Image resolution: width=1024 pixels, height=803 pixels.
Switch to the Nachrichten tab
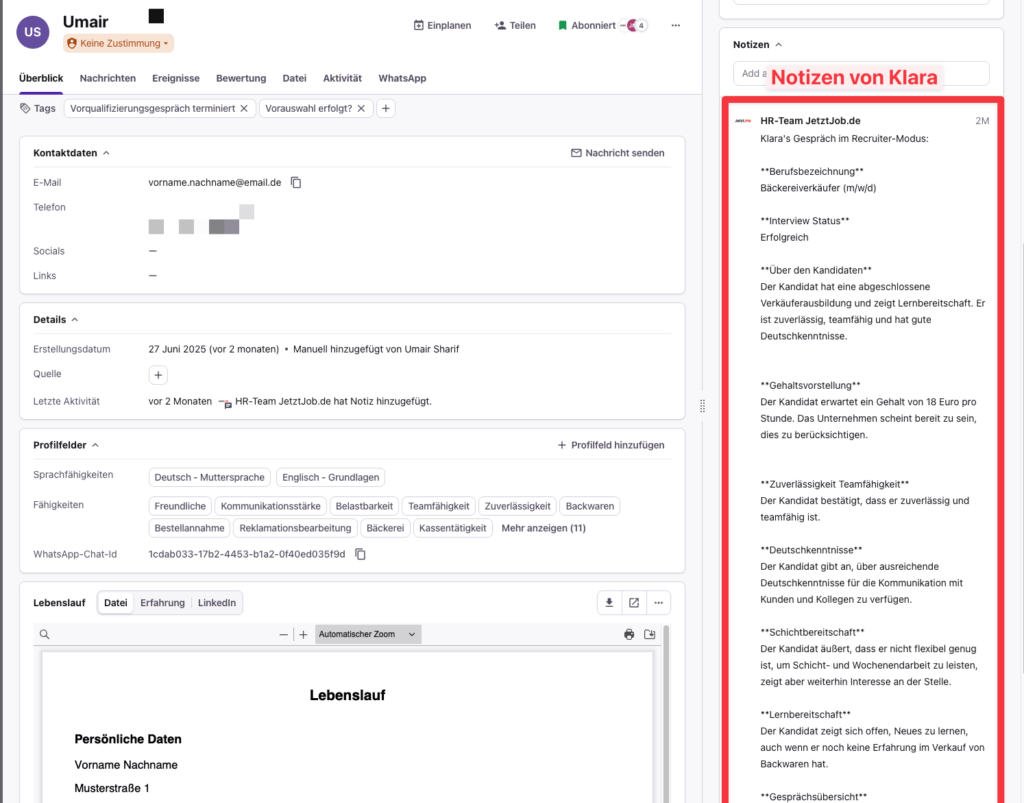(108, 78)
